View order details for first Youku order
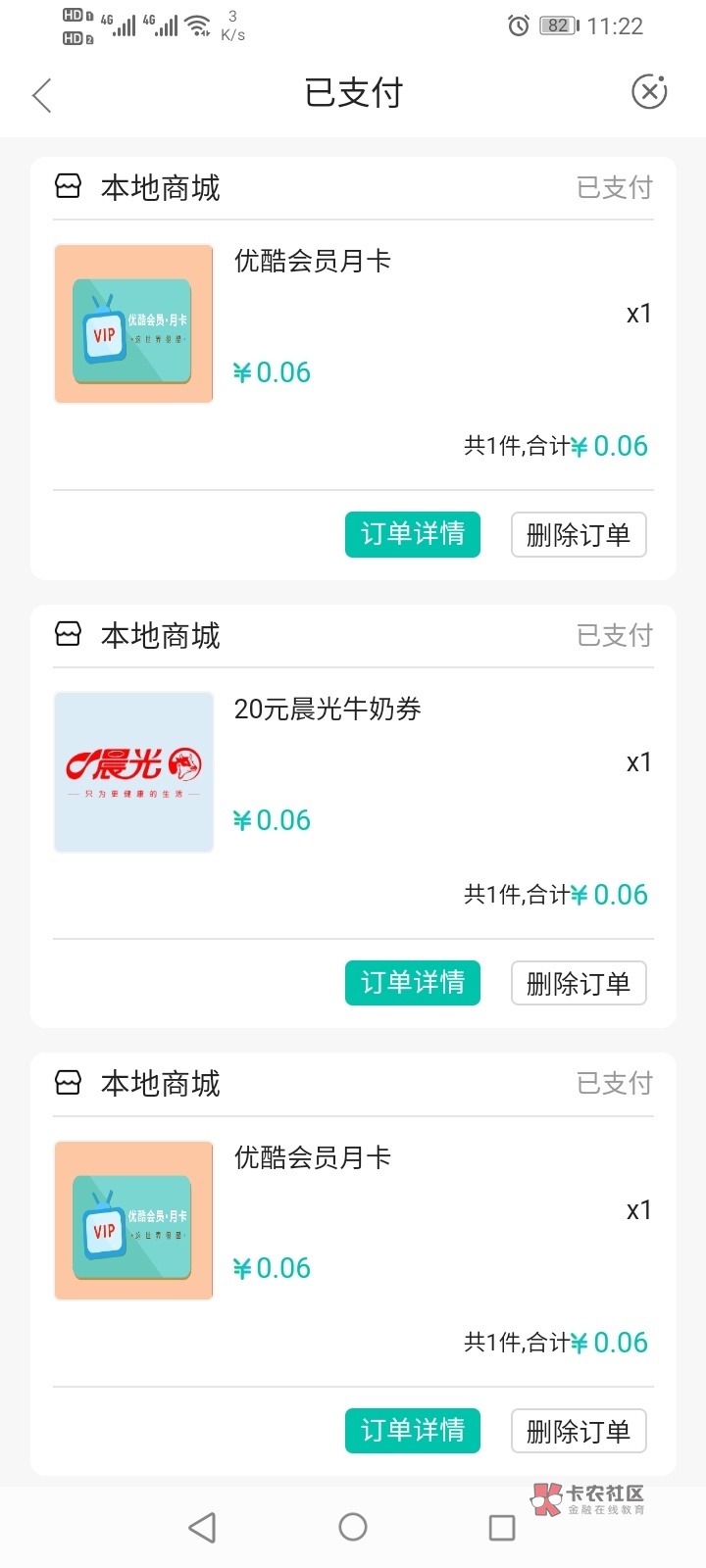 pyautogui.click(x=412, y=534)
